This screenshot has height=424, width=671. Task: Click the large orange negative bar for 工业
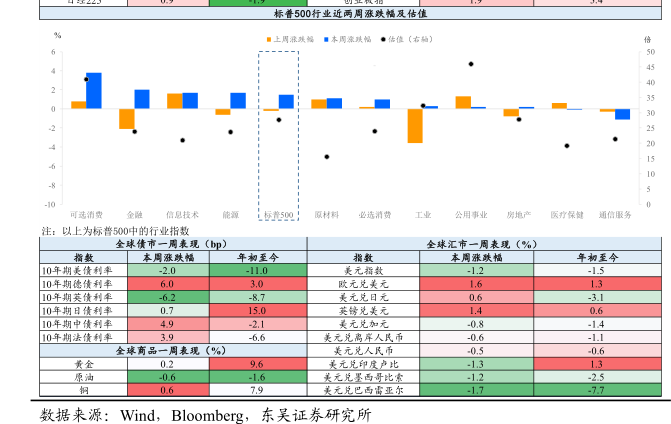[x=415, y=126]
